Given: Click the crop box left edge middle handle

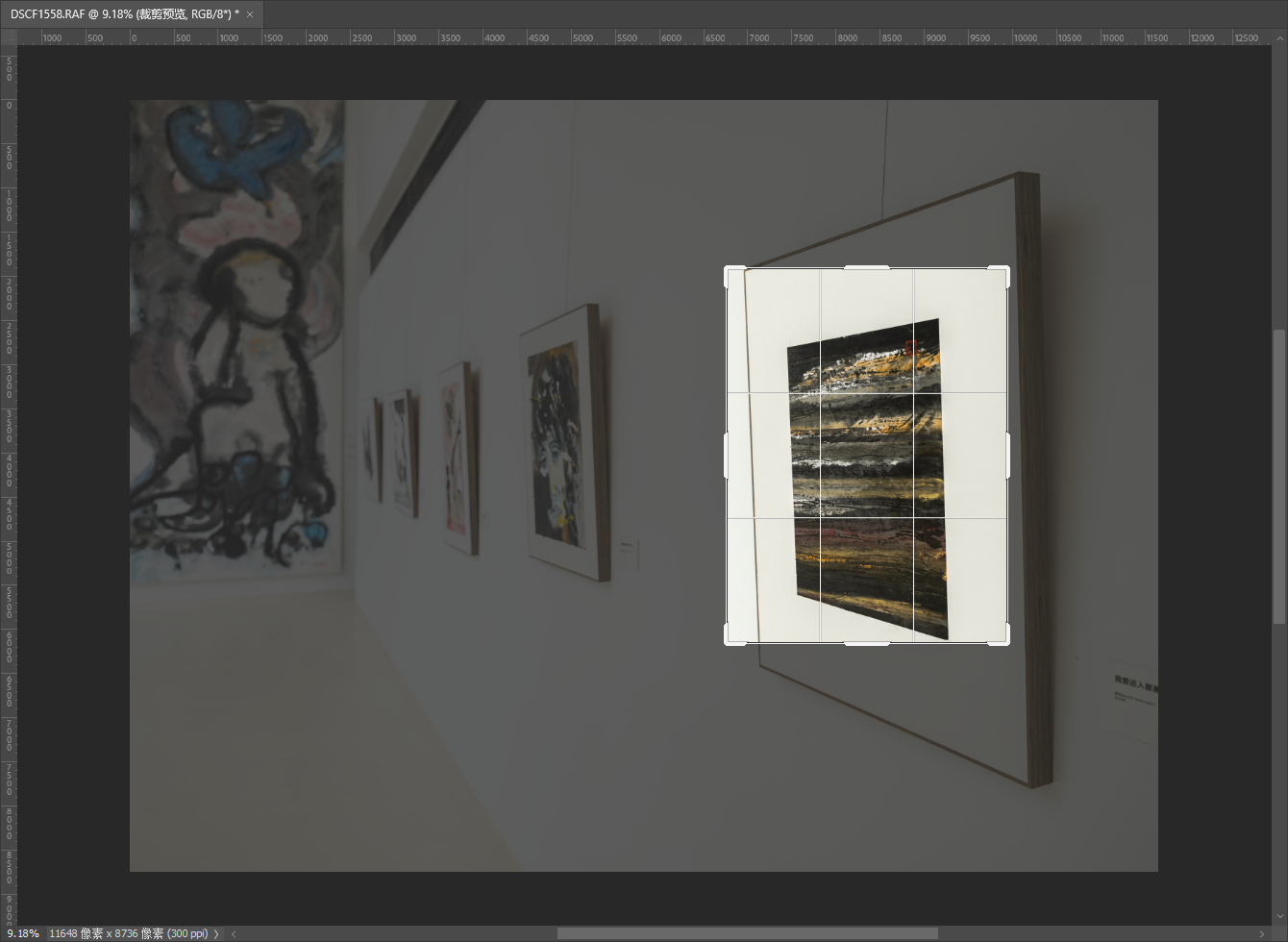Looking at the screenshot, I should (x=726, y=456).
